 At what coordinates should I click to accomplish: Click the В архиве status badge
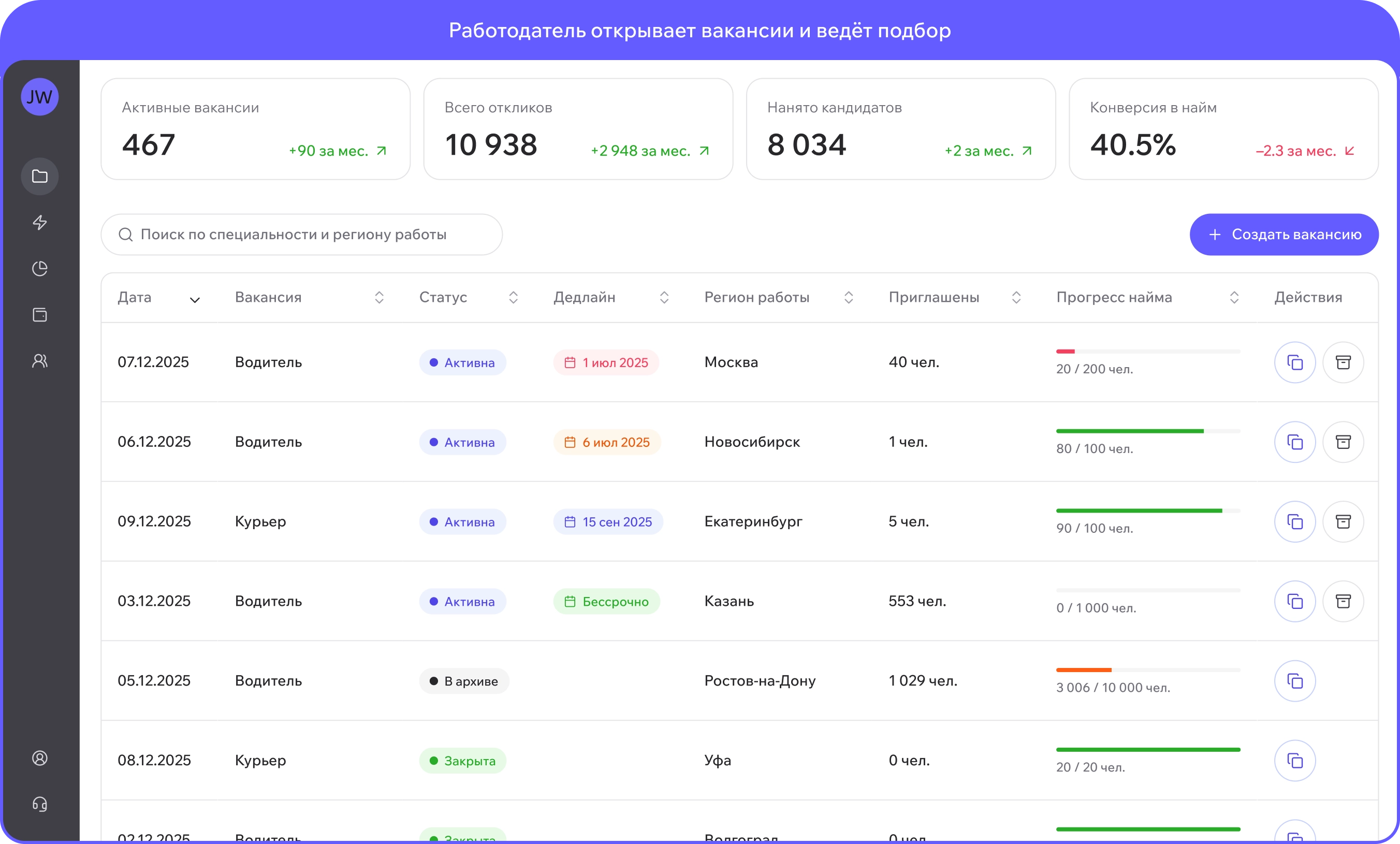[464, 680]
